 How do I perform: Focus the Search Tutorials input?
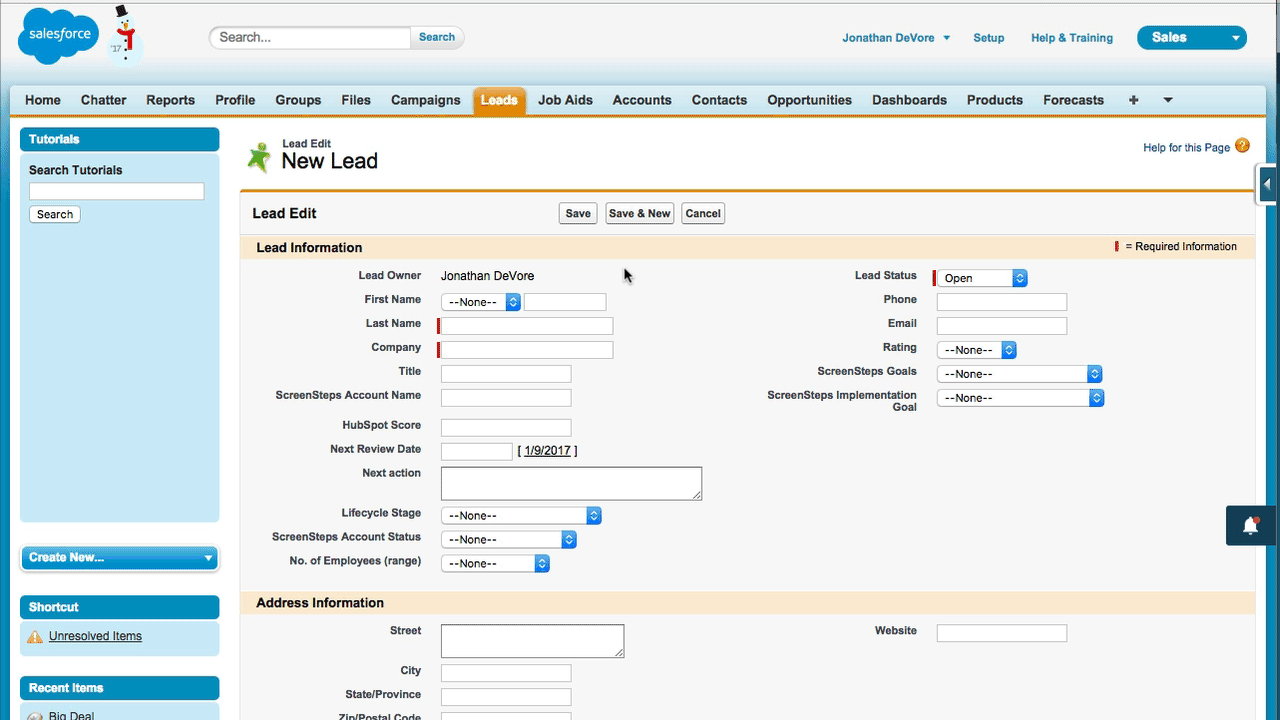[x=116, y=191]
